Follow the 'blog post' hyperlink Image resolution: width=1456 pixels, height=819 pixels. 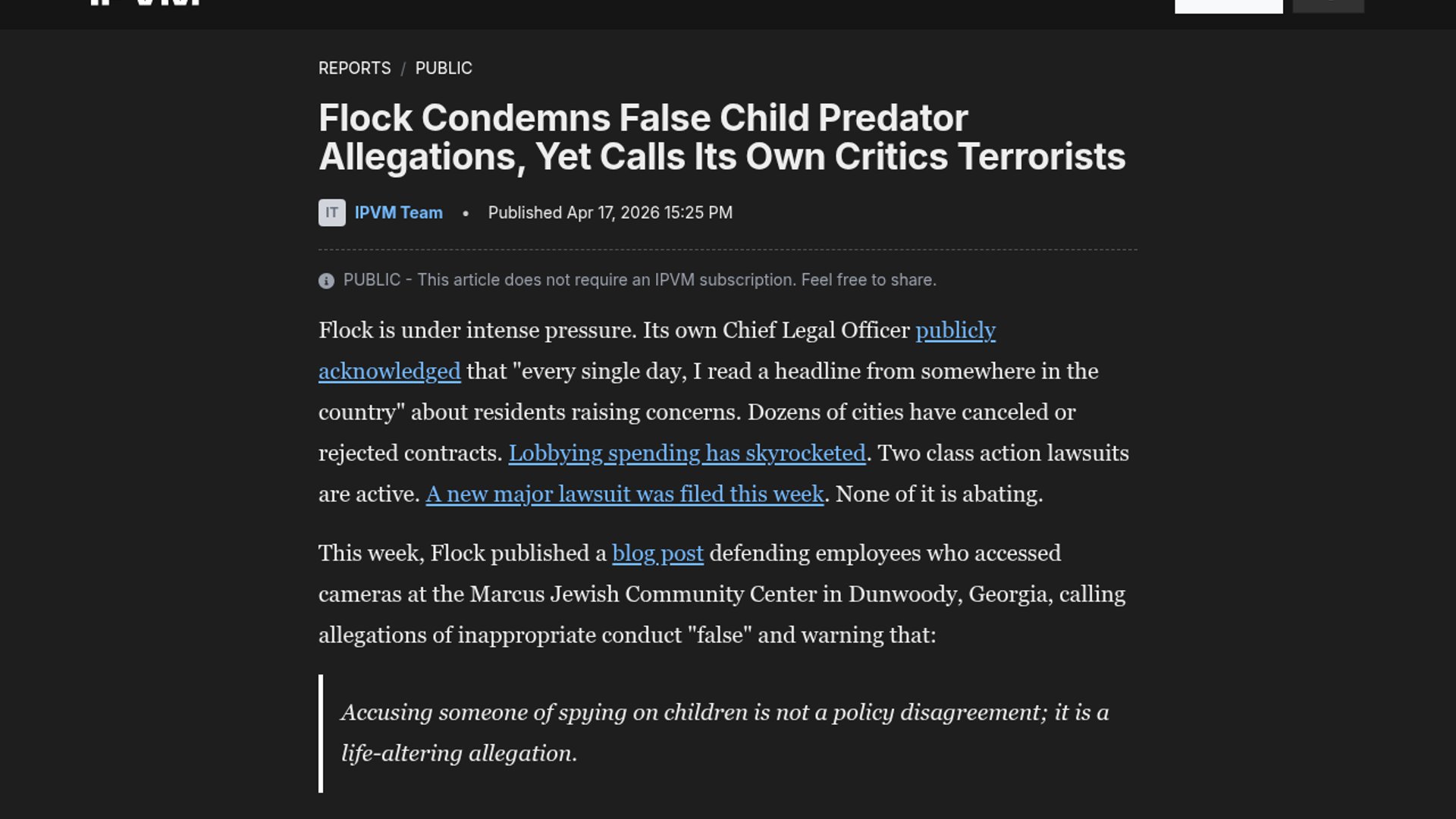(657, 554)
